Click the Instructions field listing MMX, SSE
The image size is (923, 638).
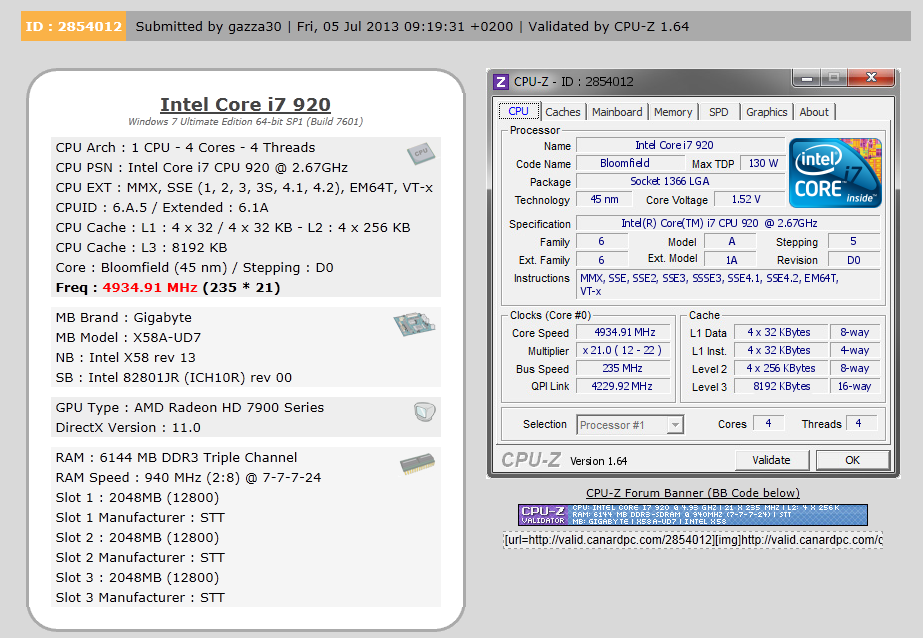(x=728, y=284)
